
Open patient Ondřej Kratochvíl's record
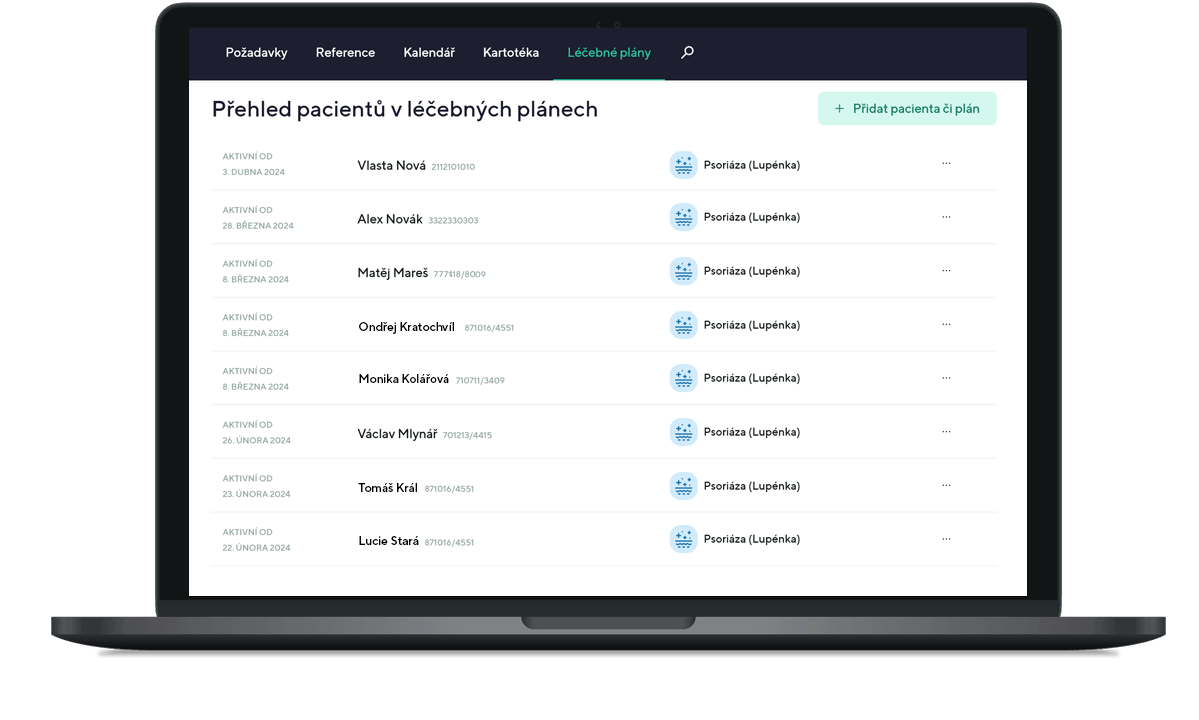[x=406, y=327]
